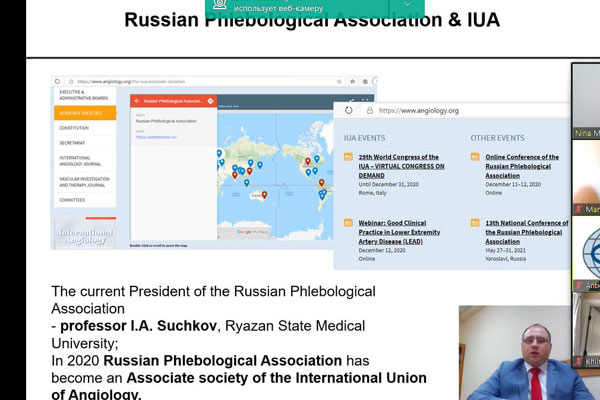Click calendar icon beside 13th National Conference

click(475, 222)
